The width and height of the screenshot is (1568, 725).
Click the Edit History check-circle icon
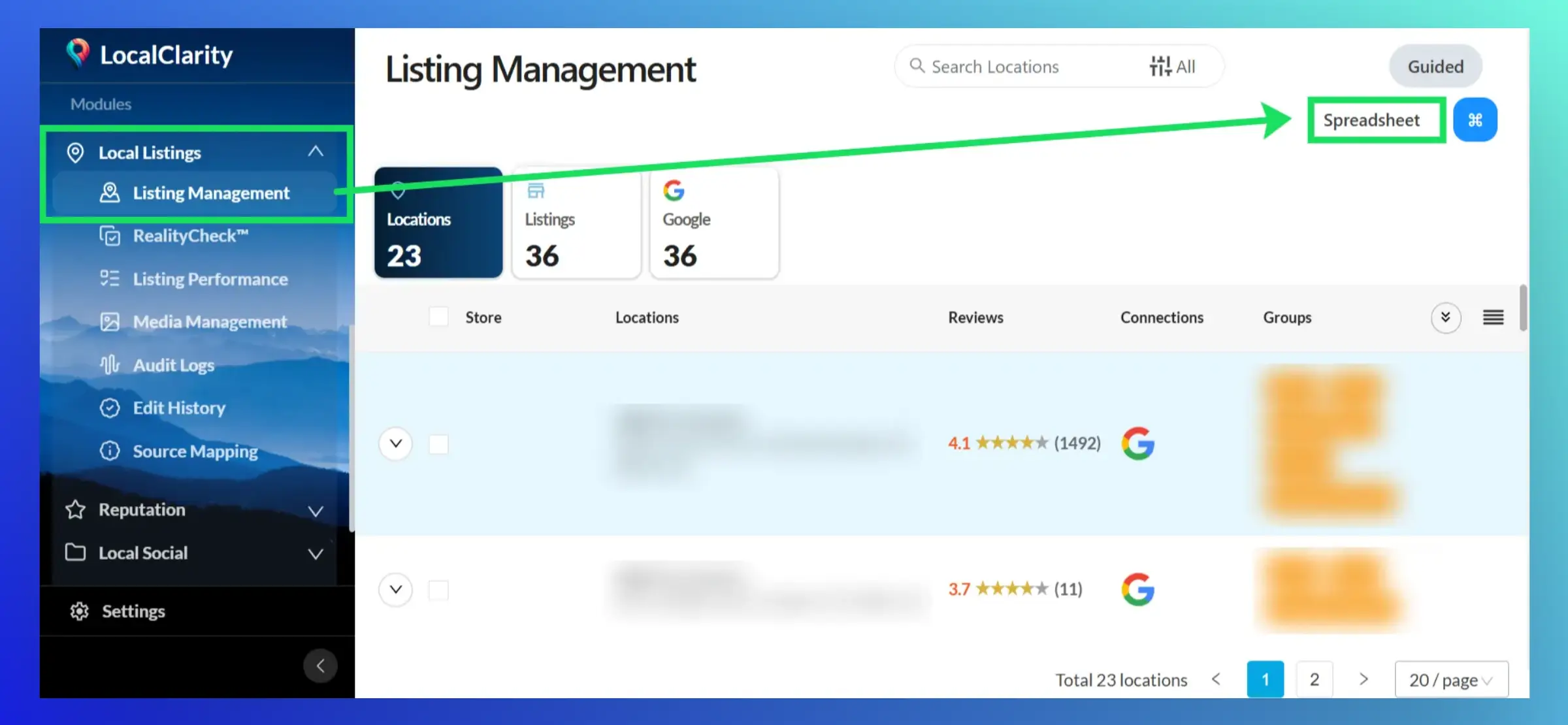click(110, 408)
